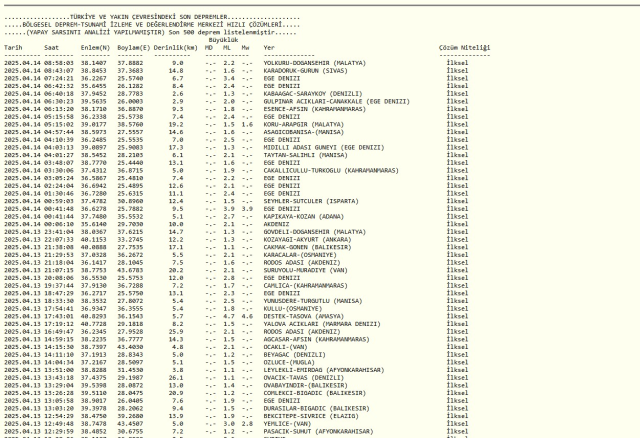Click the Tarih column header
The width and height of the screenshot is (640, 438).
pos(14,47)
